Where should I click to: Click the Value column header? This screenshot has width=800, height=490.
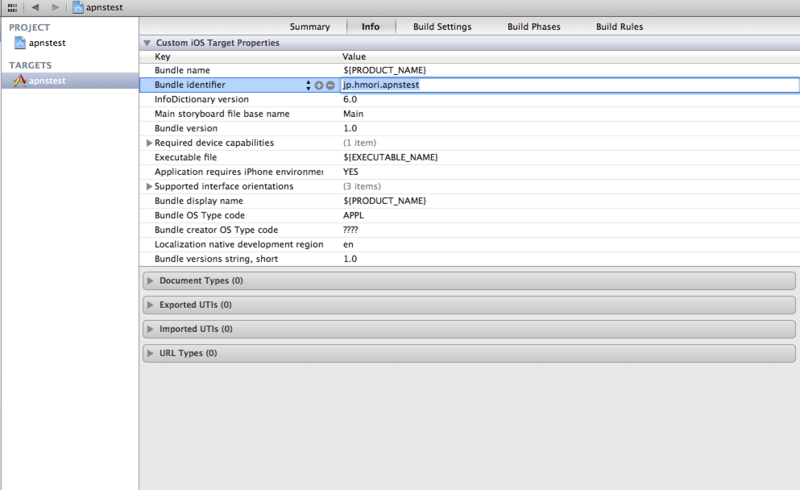tap(354, 57)
